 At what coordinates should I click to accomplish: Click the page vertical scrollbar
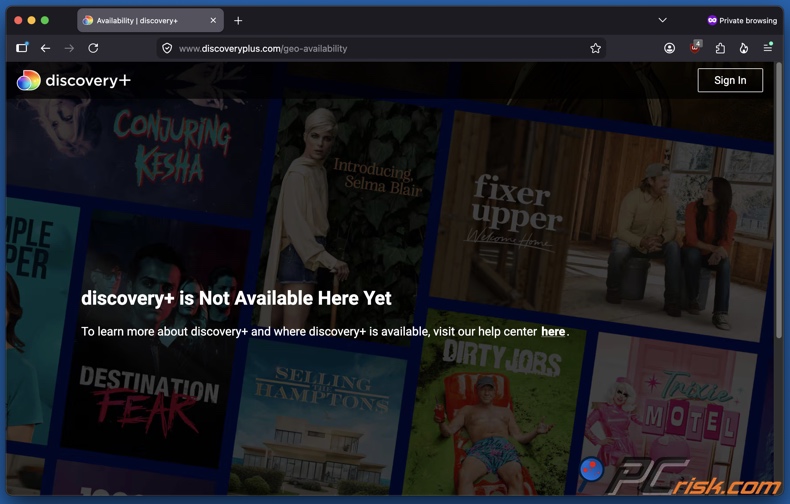coord(779,202)
